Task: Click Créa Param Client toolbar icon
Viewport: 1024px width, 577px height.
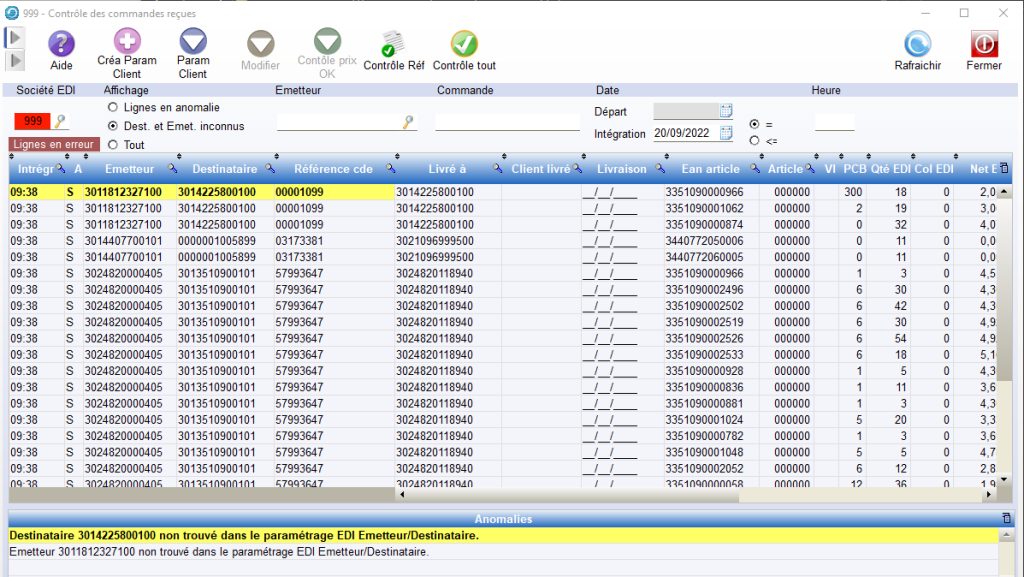Action: (127, 42)
